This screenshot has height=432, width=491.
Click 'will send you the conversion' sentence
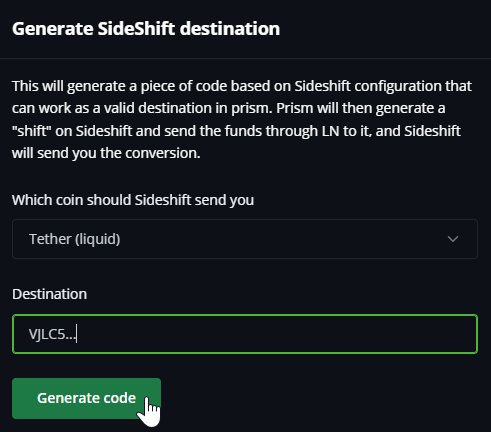pyautogui.click(x=106, y=153)
